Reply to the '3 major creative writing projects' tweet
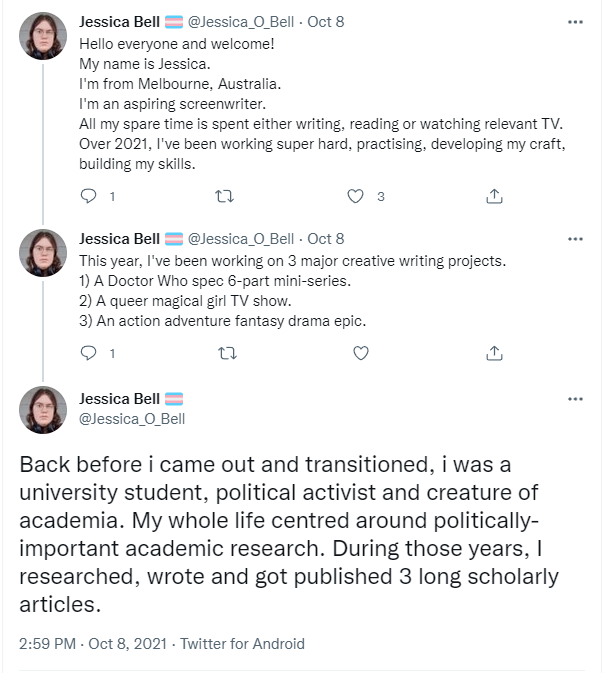Screen dimensions: 603x673 (89, 353)
